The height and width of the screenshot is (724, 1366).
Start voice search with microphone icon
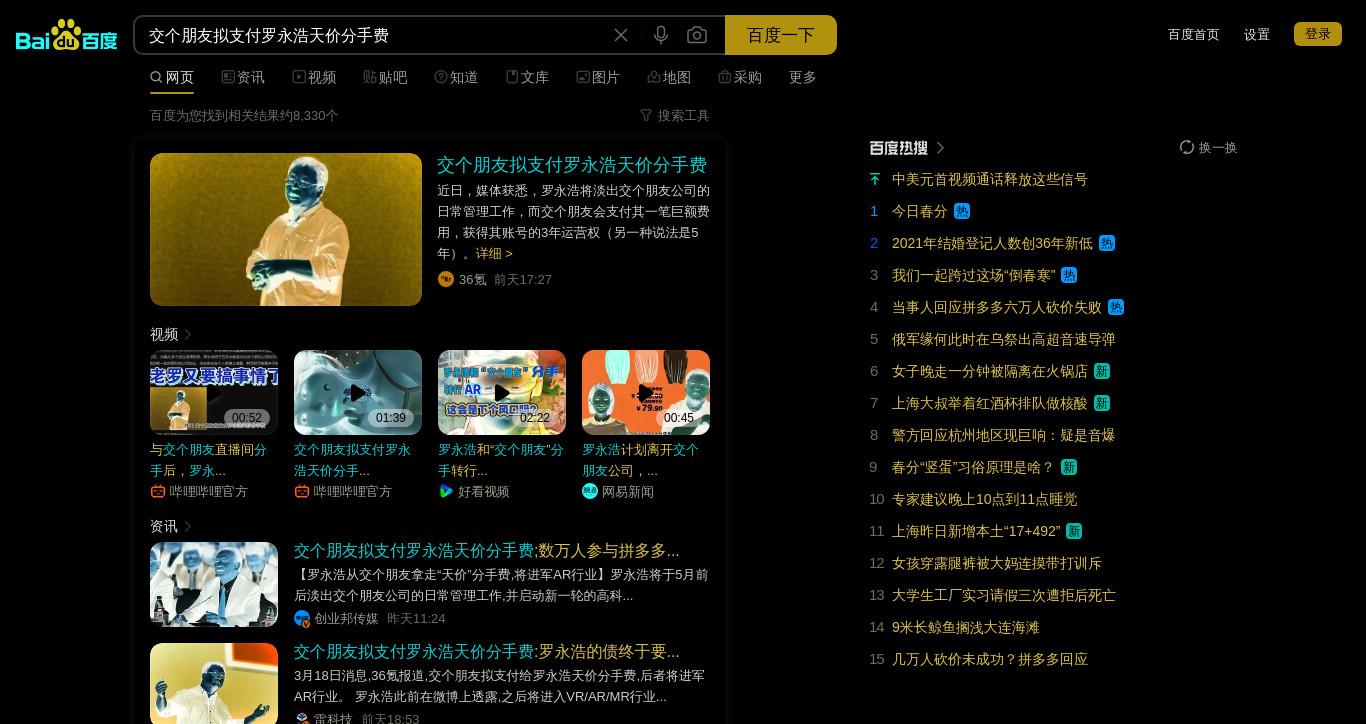[661, 35]
